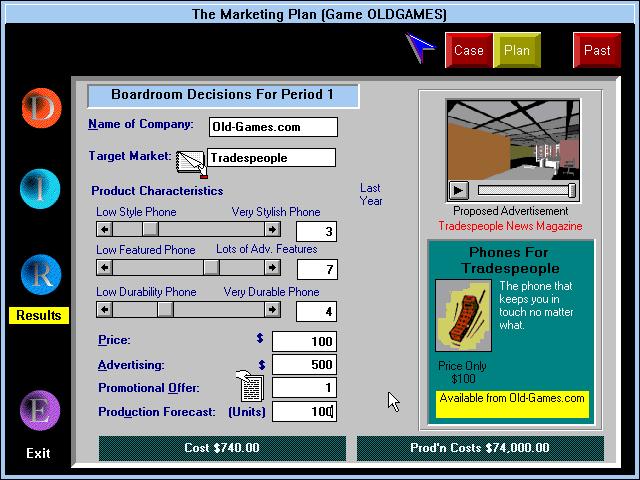640x480 pixels.
Task: Open the Past tab
Action: point(597,50)
